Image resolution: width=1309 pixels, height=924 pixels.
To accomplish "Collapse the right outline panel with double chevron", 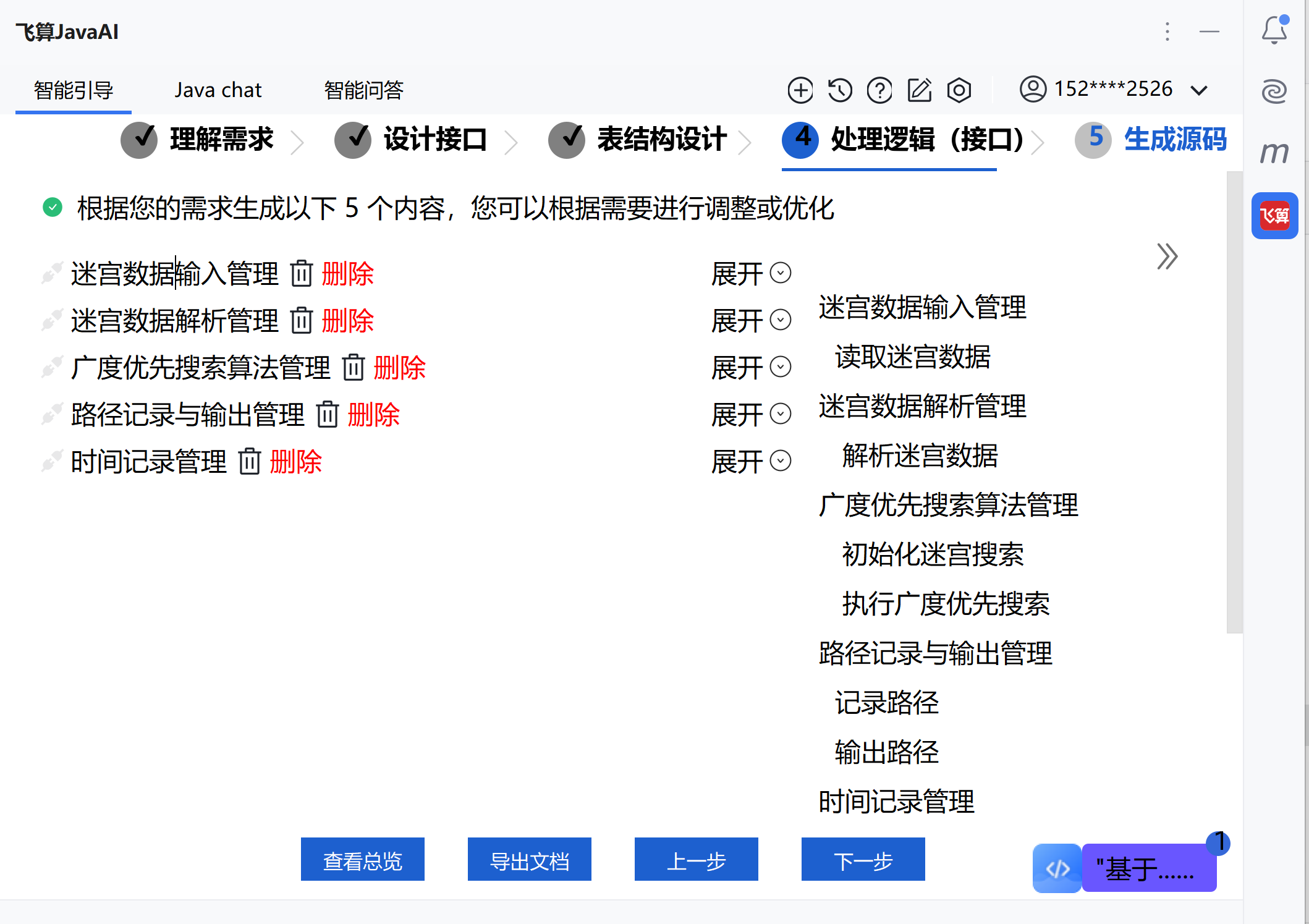I will (x=1166, y=256).
